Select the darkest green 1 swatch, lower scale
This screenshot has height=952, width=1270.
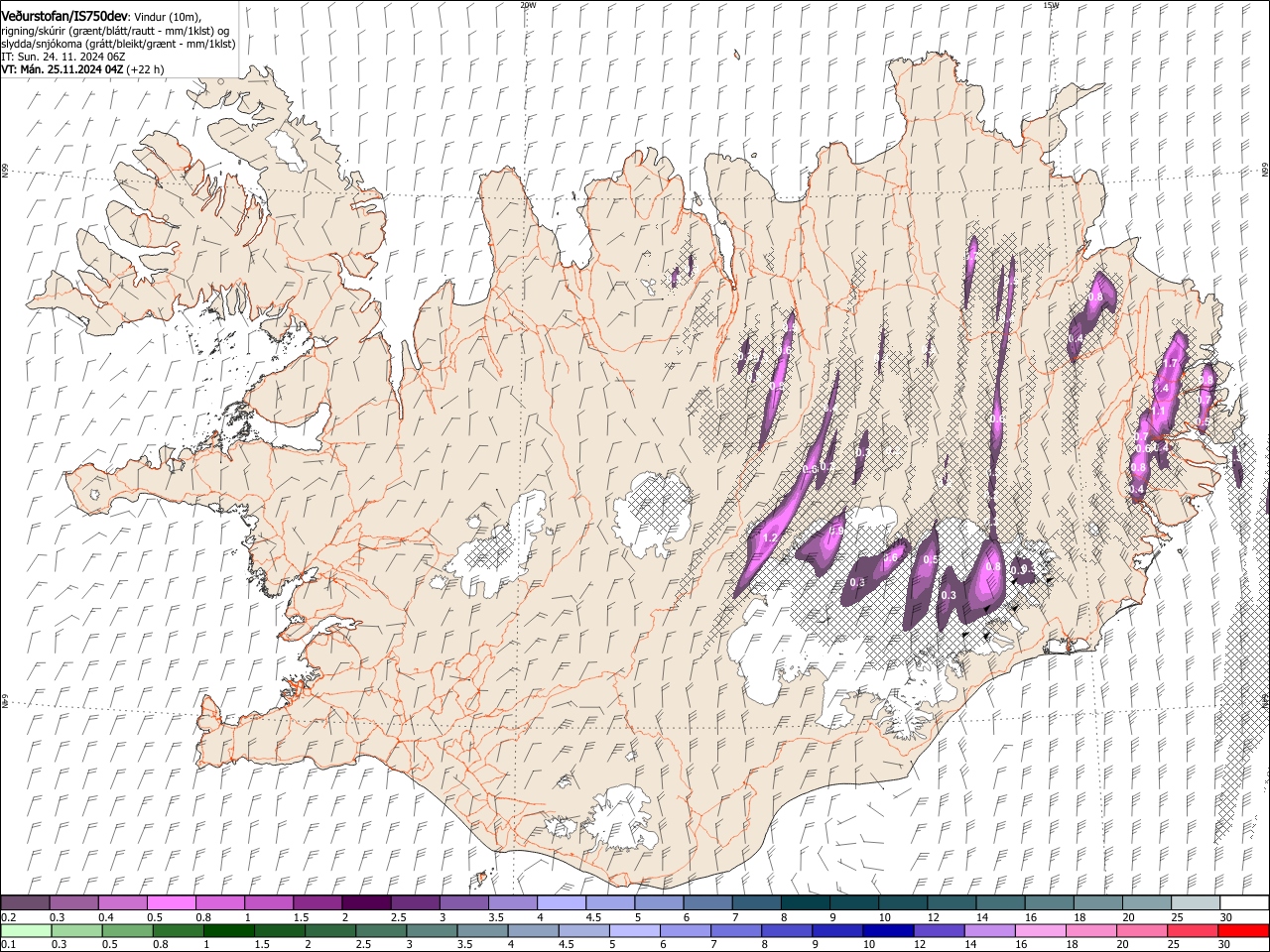pyautogui.click(x=228, y=930)
